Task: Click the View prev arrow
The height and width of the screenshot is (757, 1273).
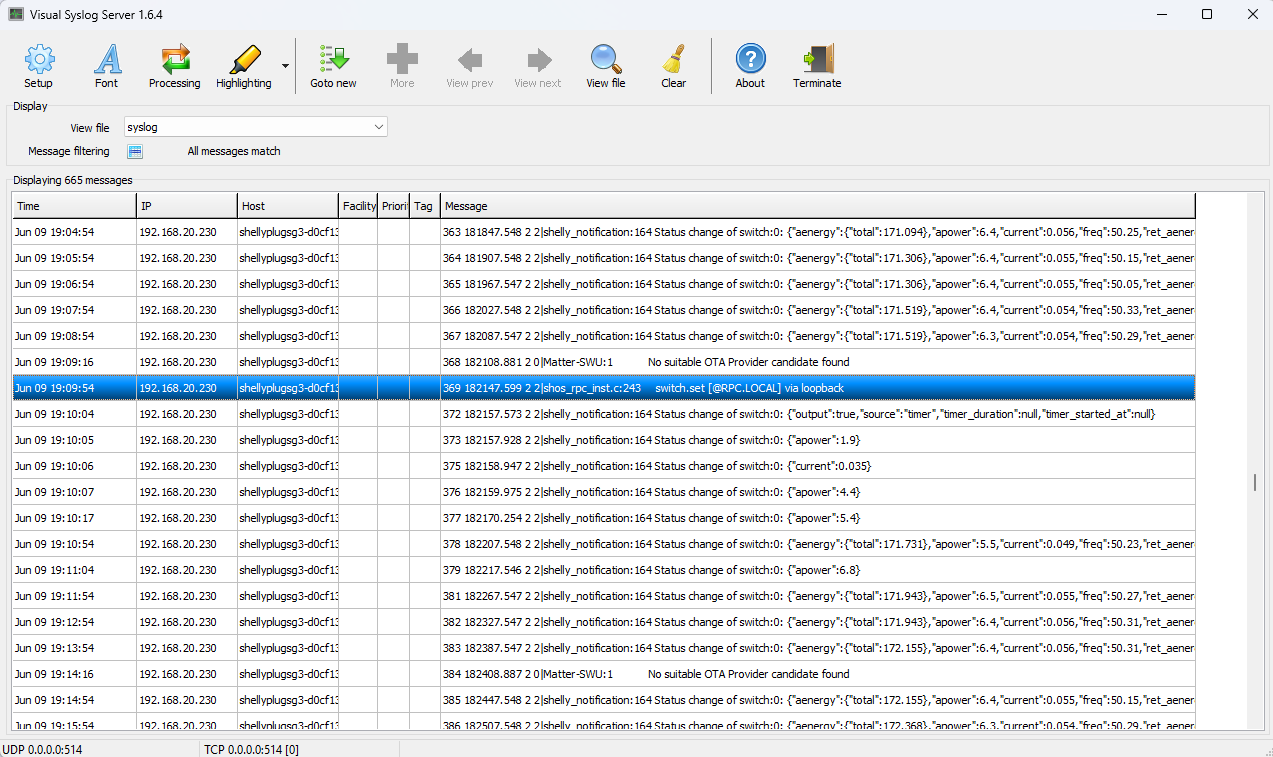Action: pos(470,67)
